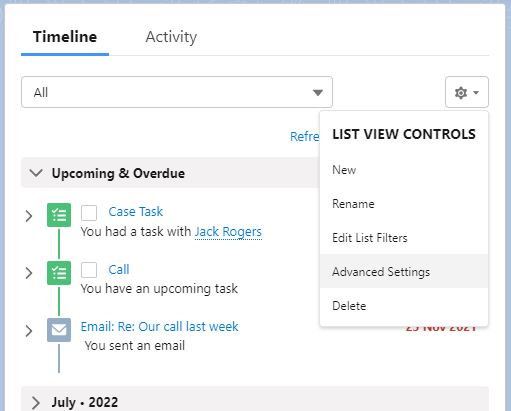This screenshot has height=411, width=511.
Task: Click the Call green task icon
Action: (59, 273)
